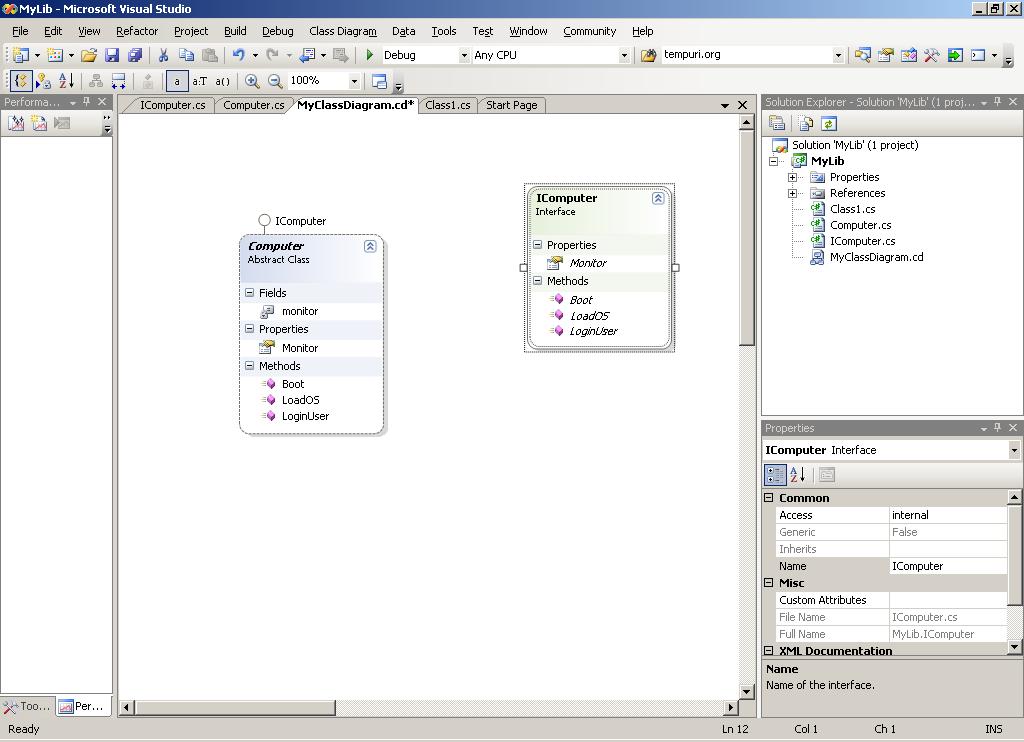Toggle Display Name member format
1024x742 pixels.
pyautogui.click(x=176, y=81)
